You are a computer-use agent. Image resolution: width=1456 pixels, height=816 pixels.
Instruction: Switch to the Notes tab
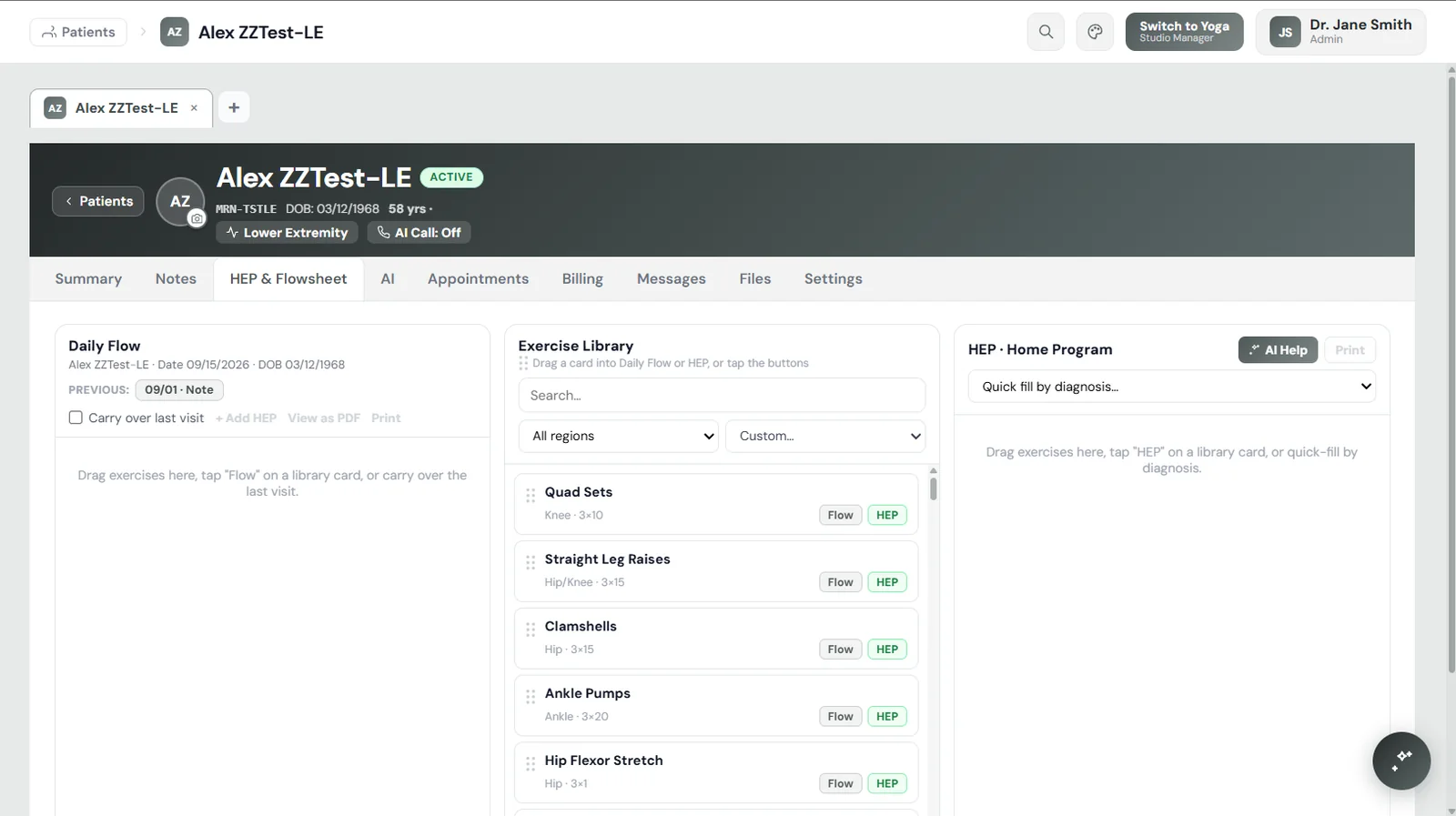pyautogui.click(x=176, y=279)
